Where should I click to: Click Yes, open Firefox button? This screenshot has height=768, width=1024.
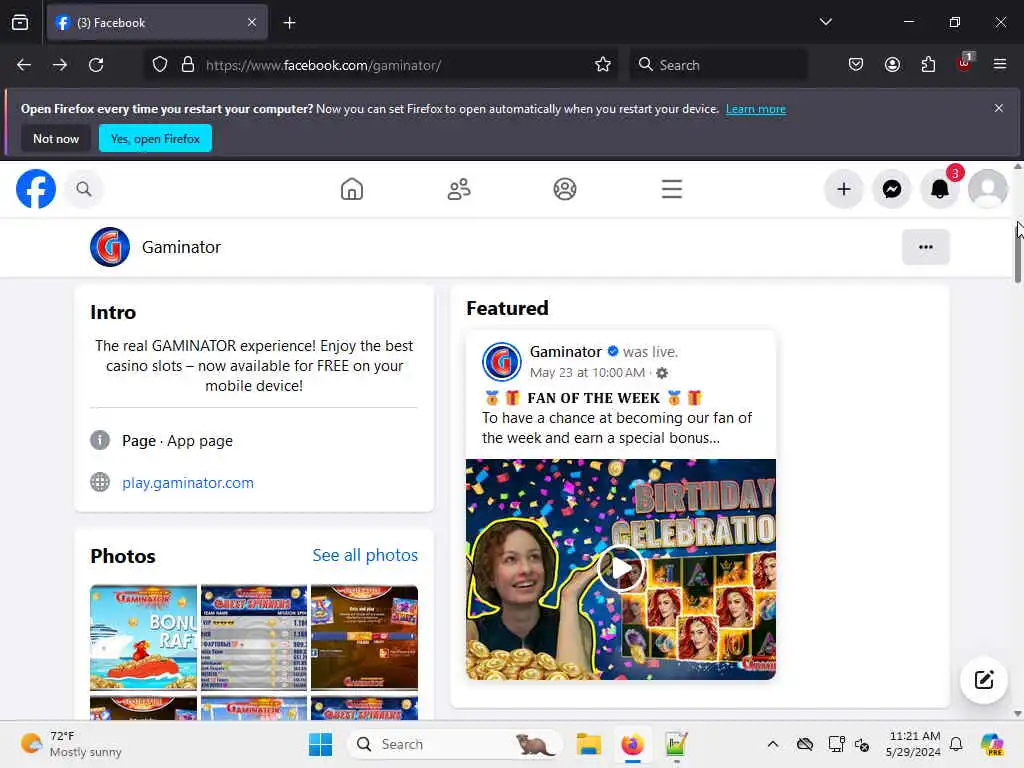pyautogui.click(x=155, y=138)
